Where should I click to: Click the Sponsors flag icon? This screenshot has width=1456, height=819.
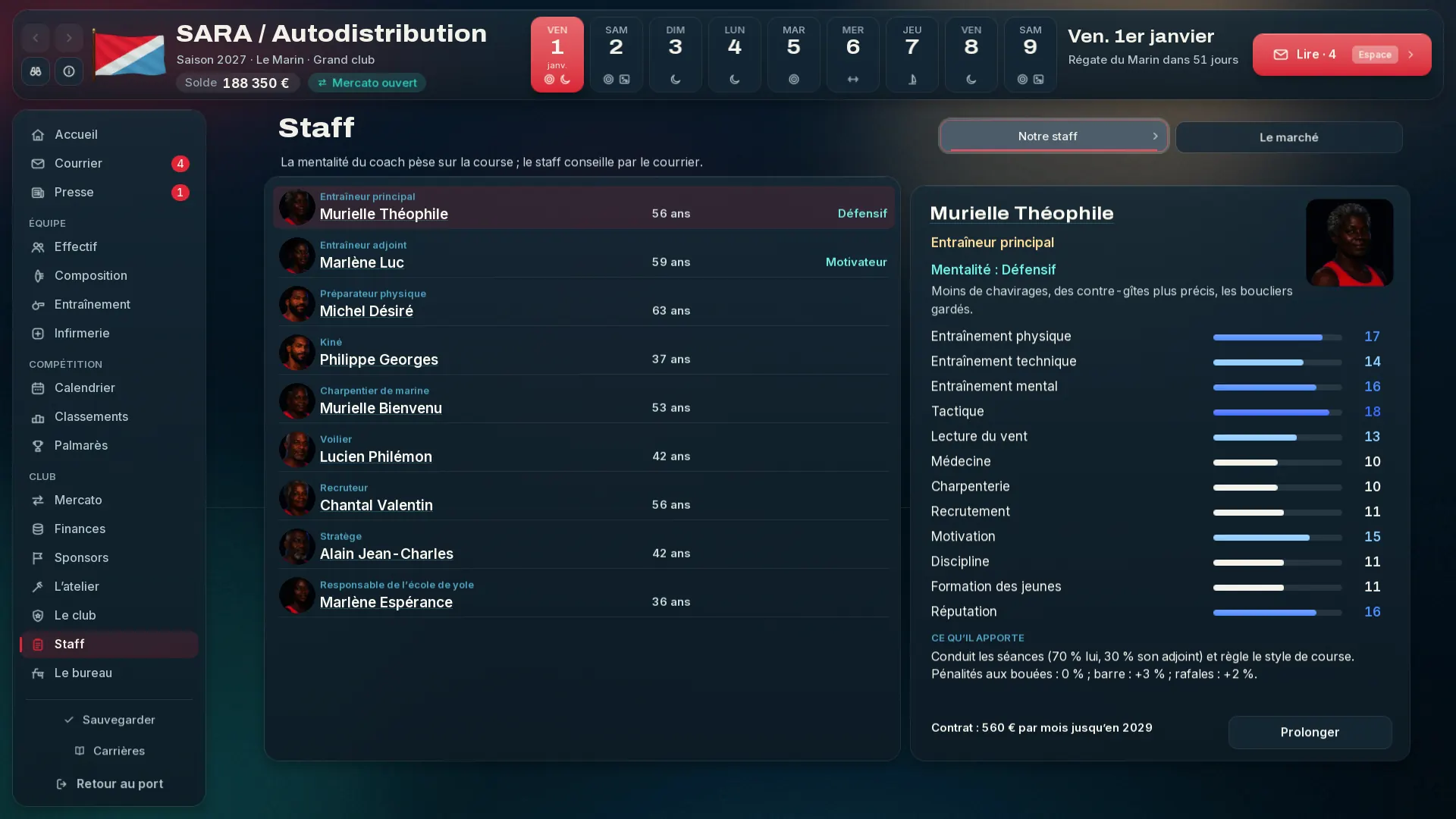[38, 558]
